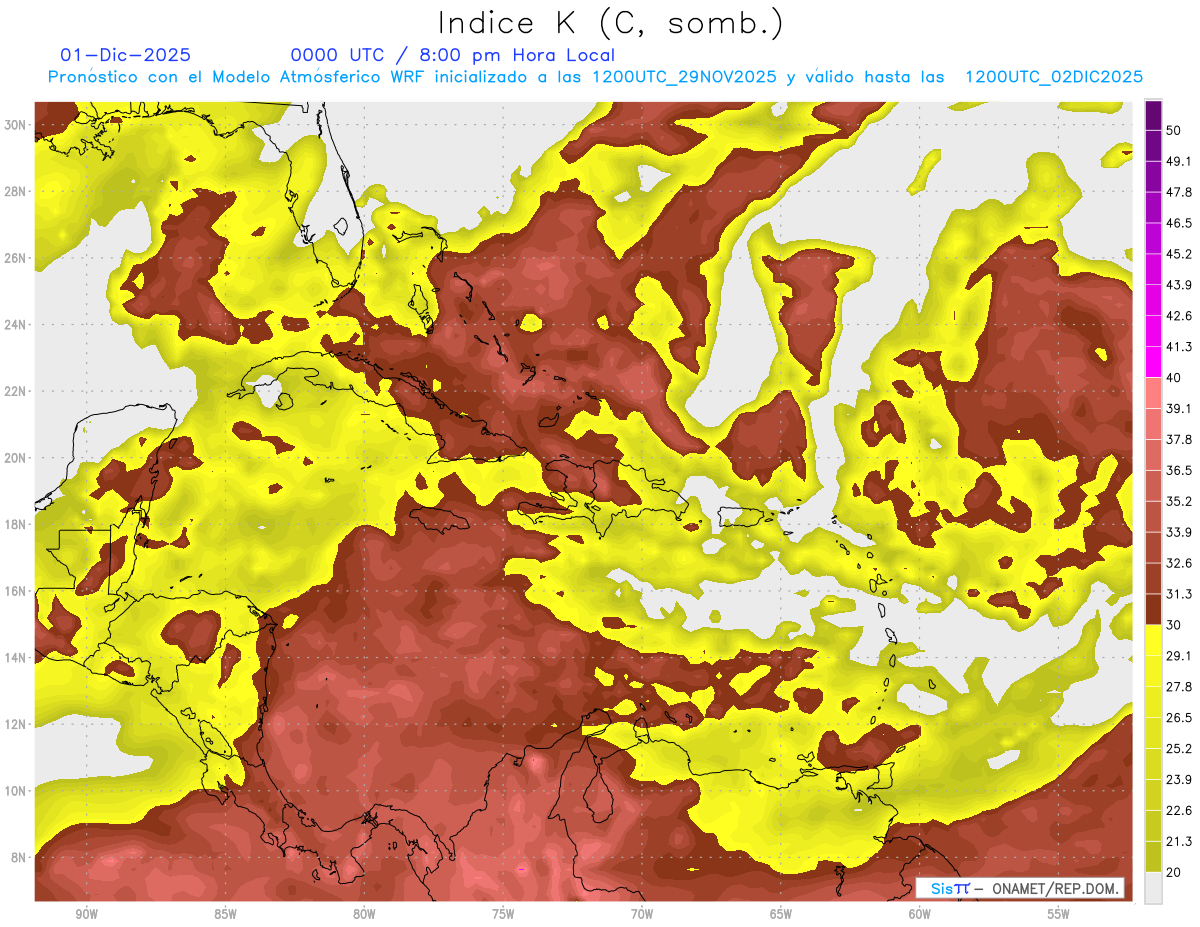
Task: Click the latitude axis label "16N"
Action: point(16,591)
